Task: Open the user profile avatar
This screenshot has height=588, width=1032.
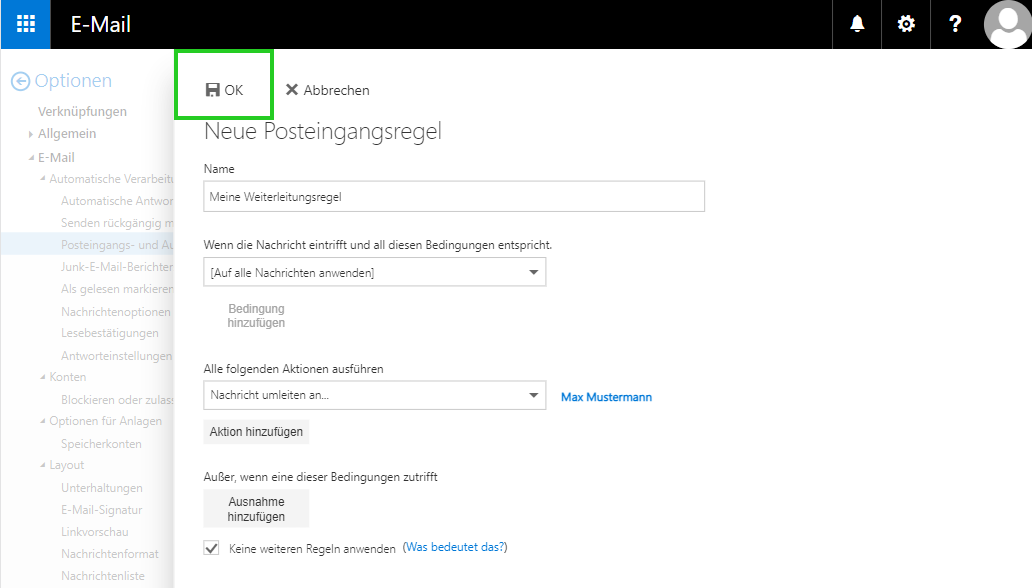Action: 1007,24
